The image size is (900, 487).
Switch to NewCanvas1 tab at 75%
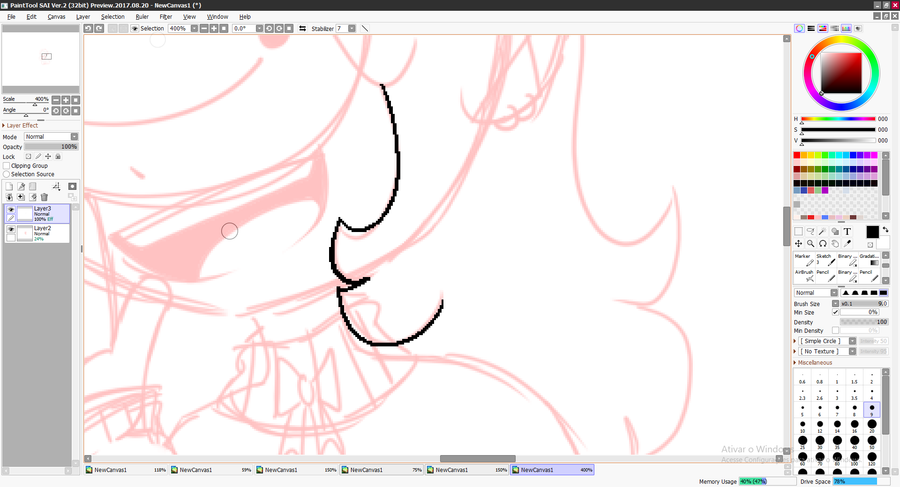(382, 470)
